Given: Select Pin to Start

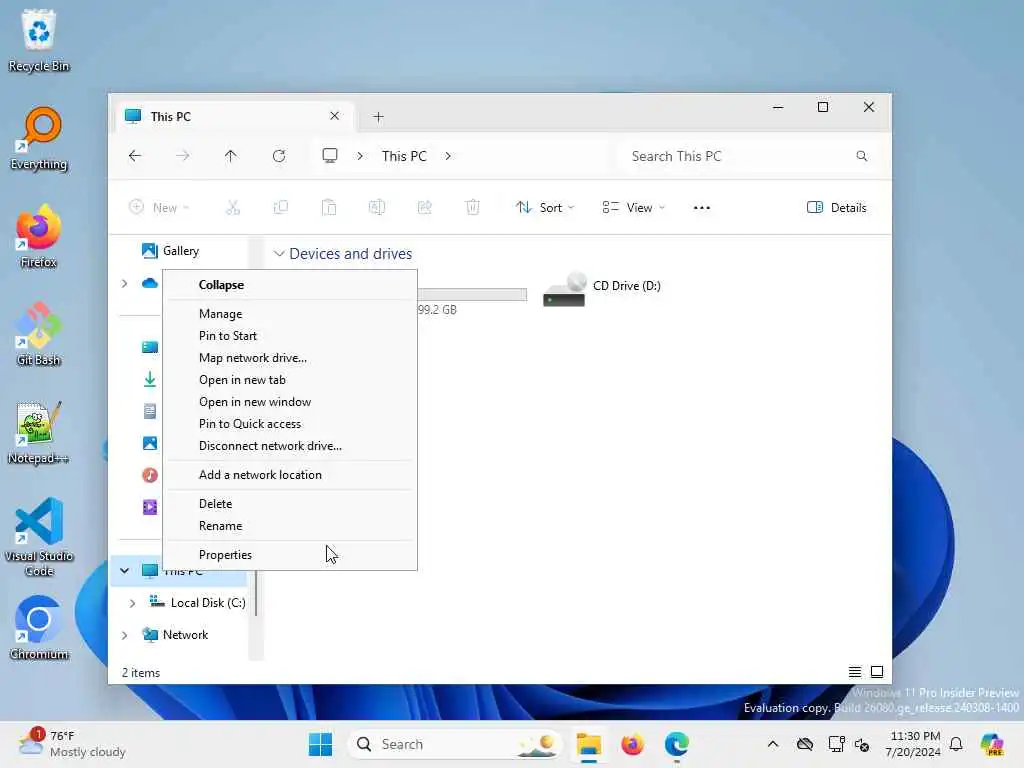Looking at the screenshot, I should pyautogui.click(x=290, y=336).
